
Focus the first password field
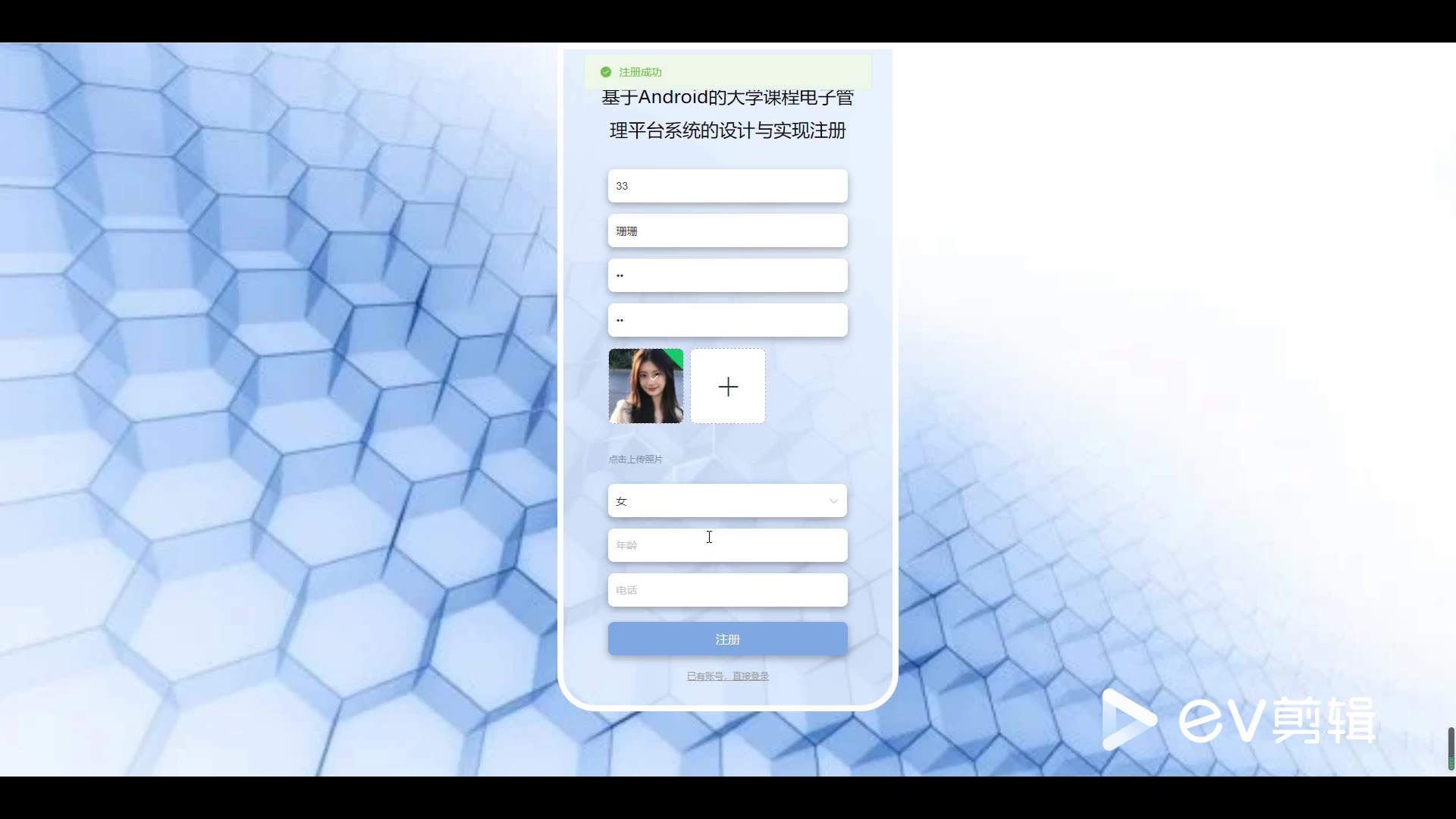click(727, 275)
